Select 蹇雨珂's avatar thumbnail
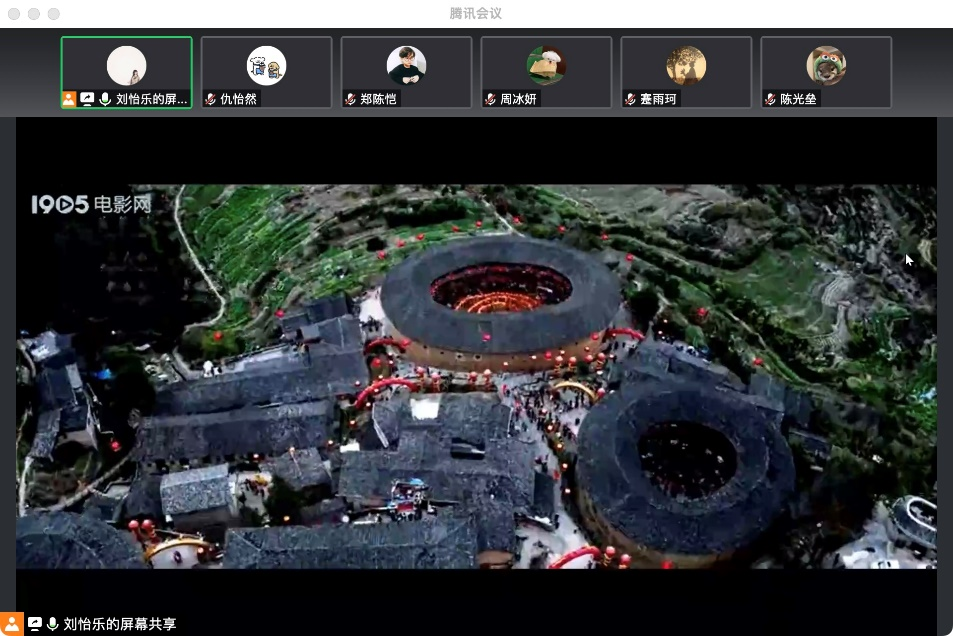 686,66
